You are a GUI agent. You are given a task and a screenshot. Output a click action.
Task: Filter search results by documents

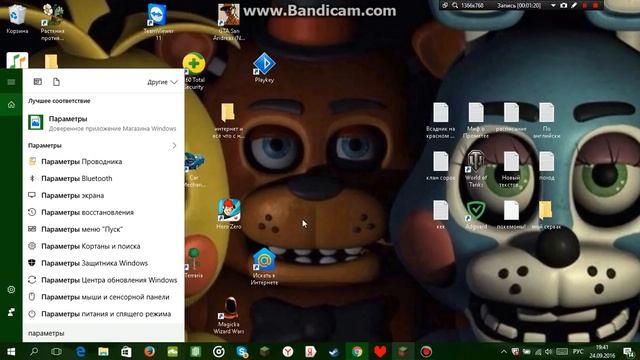[56, 82]
